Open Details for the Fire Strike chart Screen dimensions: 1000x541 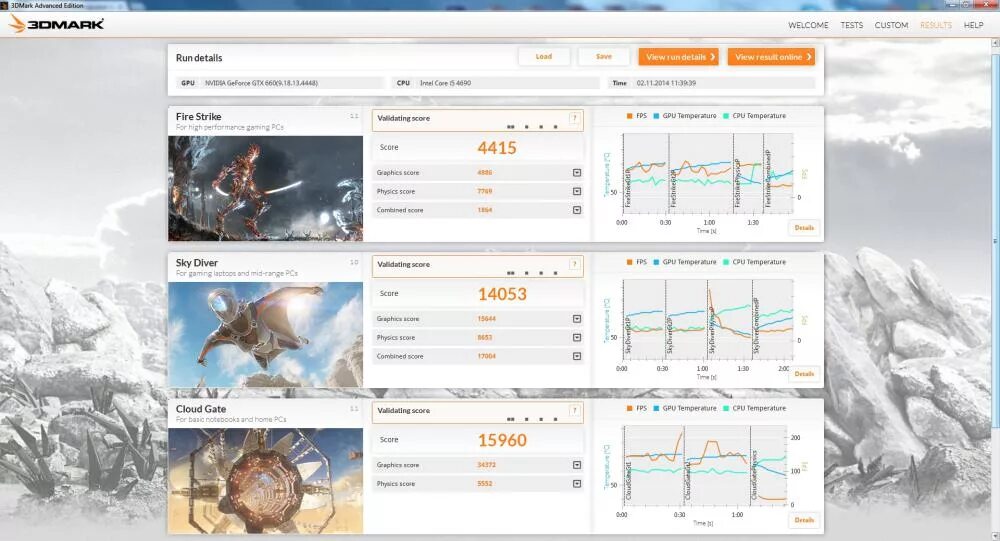point(804,228)
